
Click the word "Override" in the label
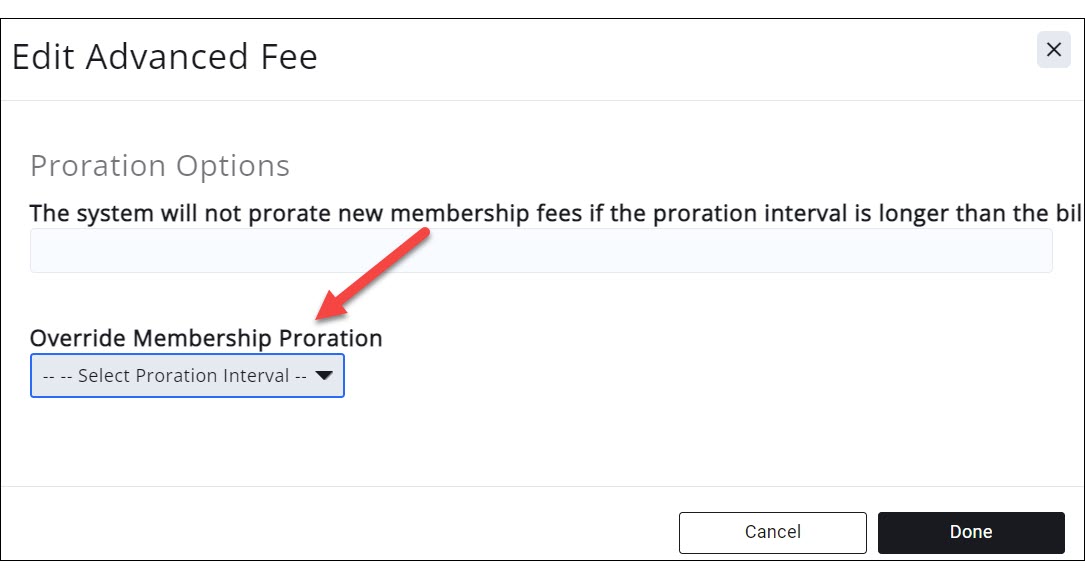coord(78,338)
